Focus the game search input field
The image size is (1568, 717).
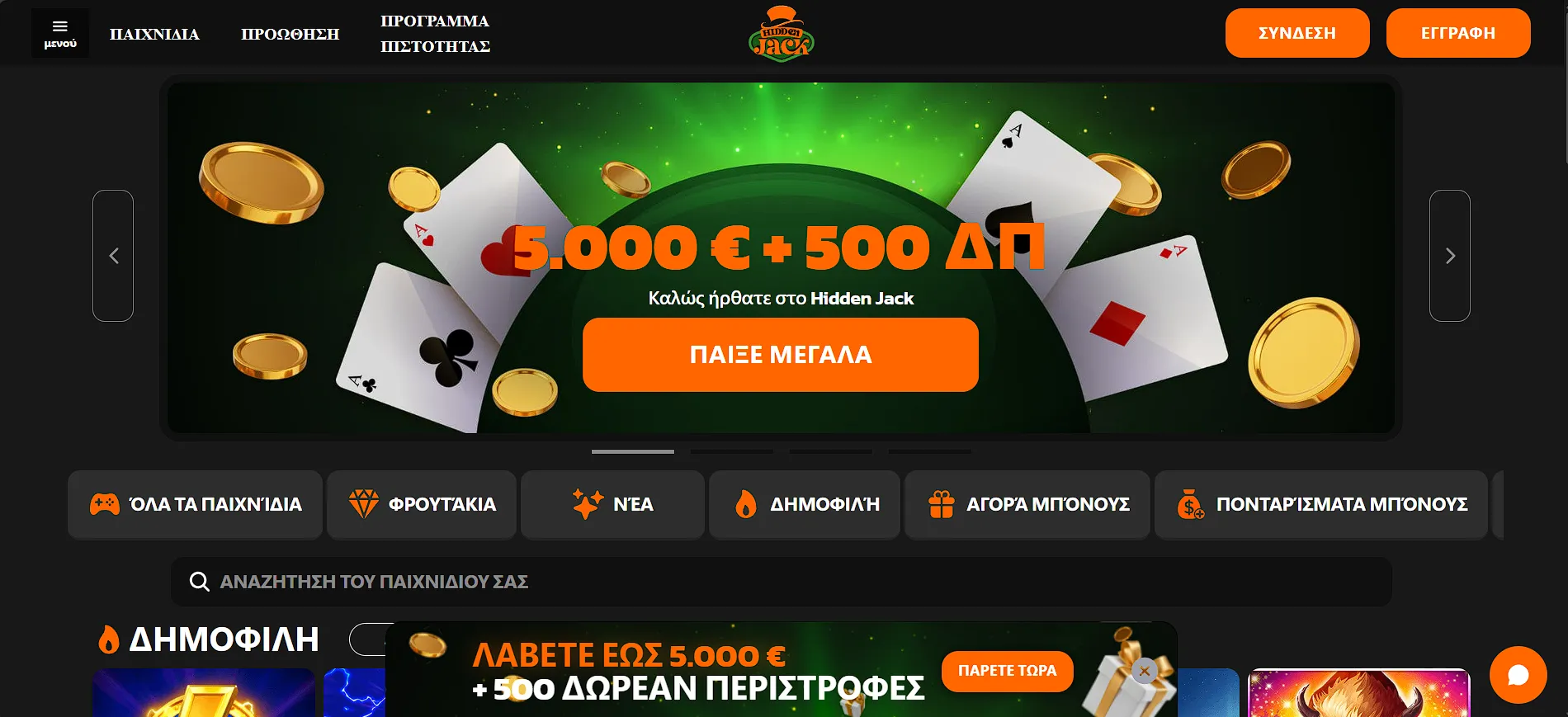pyautogui.click(x=782, y=582)
